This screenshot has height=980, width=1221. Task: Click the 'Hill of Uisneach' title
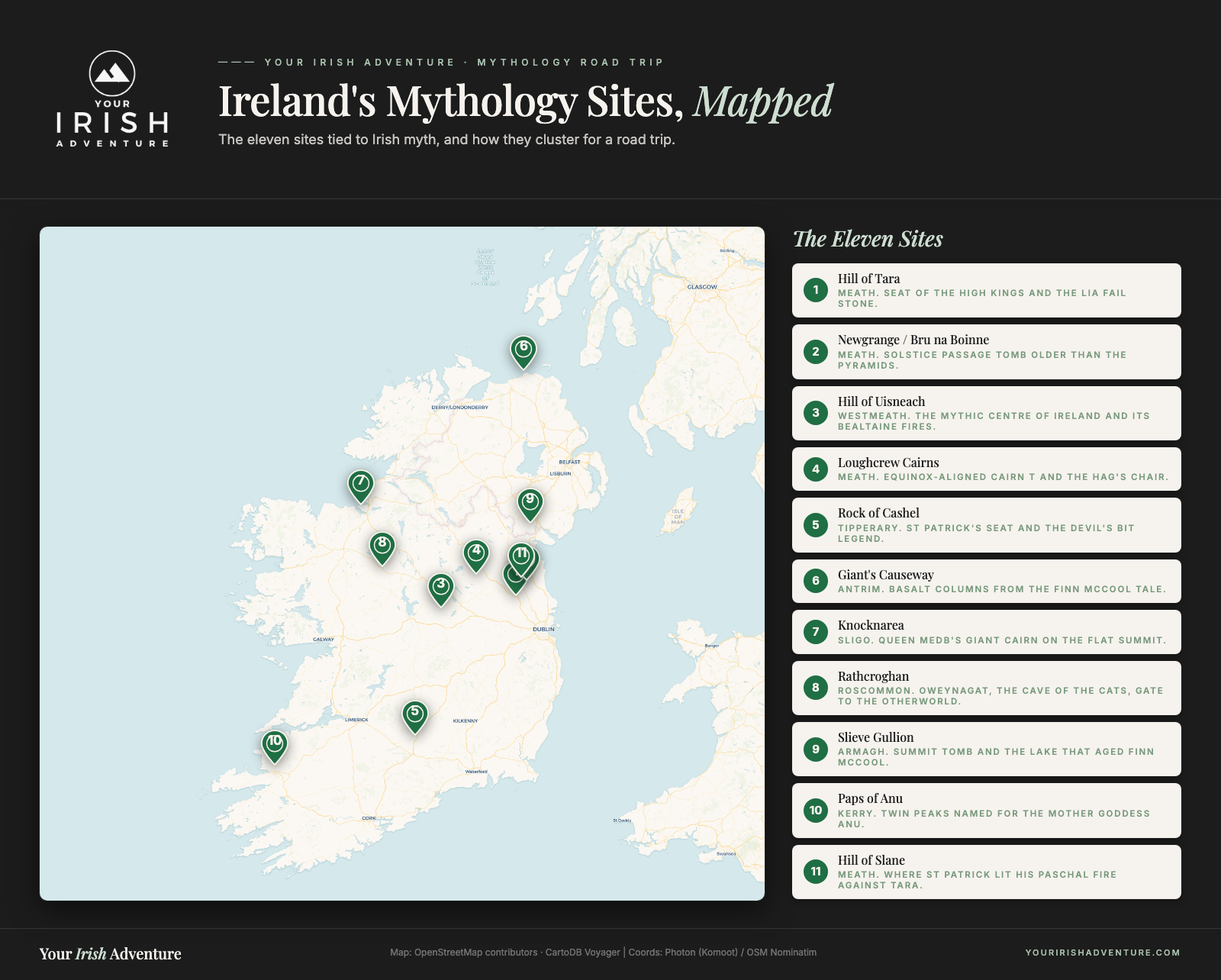[881, 401]
